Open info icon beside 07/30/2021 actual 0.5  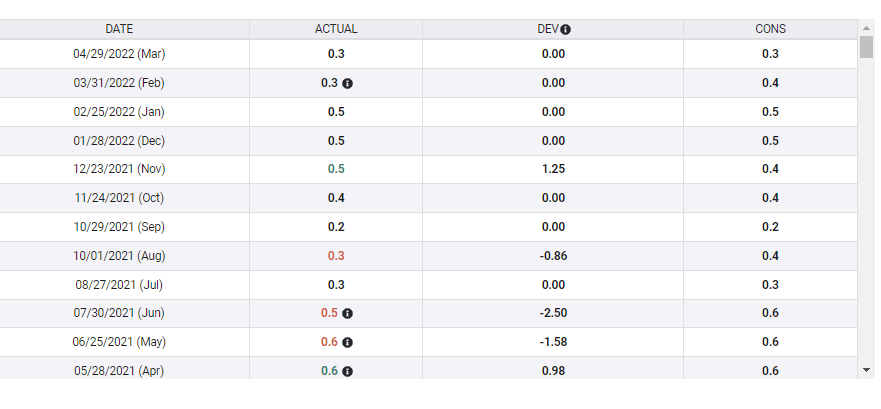(x=348, y=313)
